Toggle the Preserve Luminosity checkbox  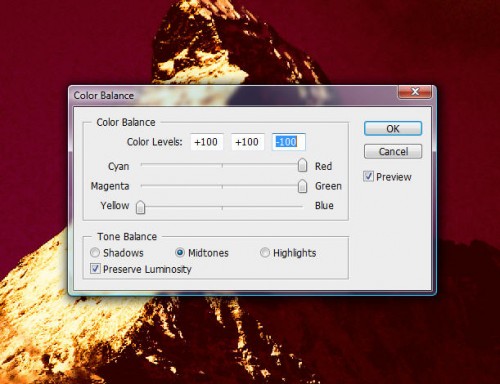tap(95, 269)
